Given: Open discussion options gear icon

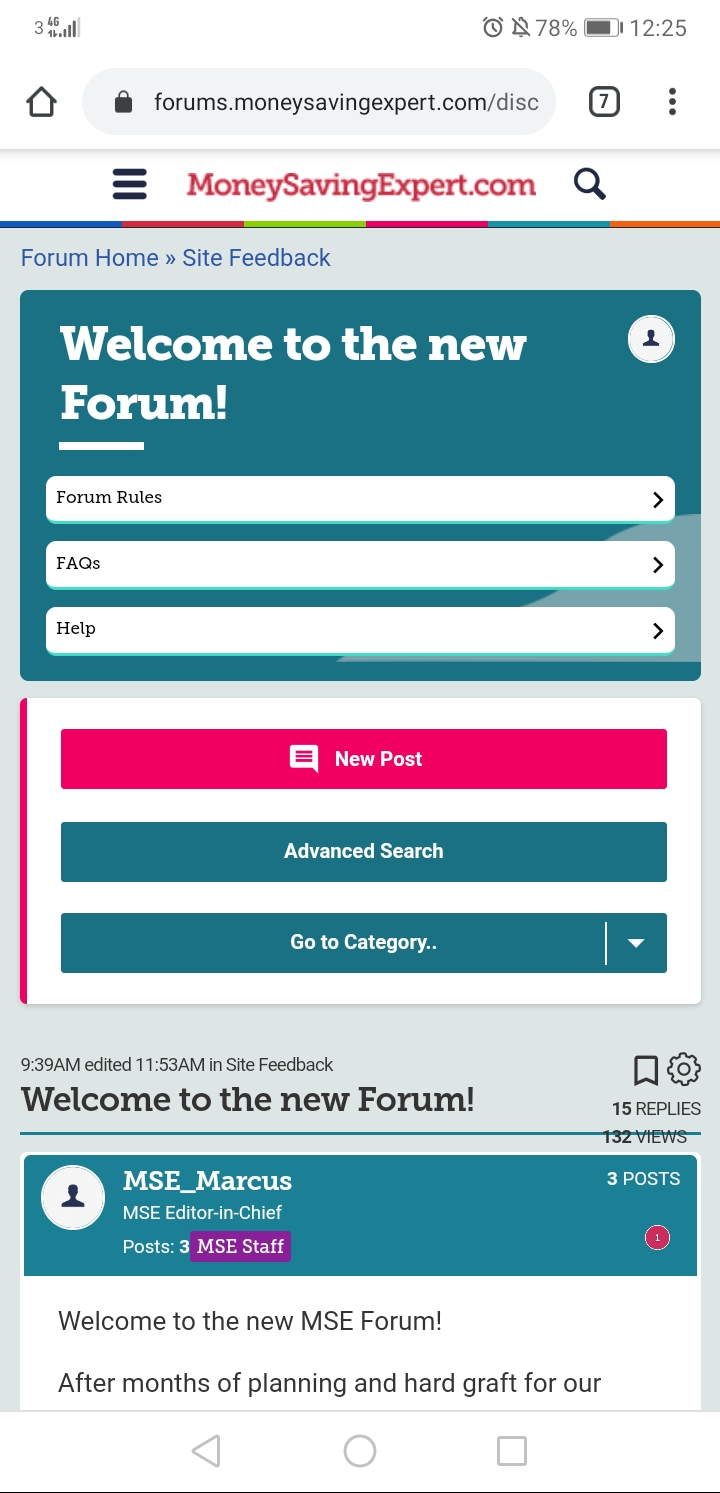Looking at the screenshot, I should coord(684,1069).
